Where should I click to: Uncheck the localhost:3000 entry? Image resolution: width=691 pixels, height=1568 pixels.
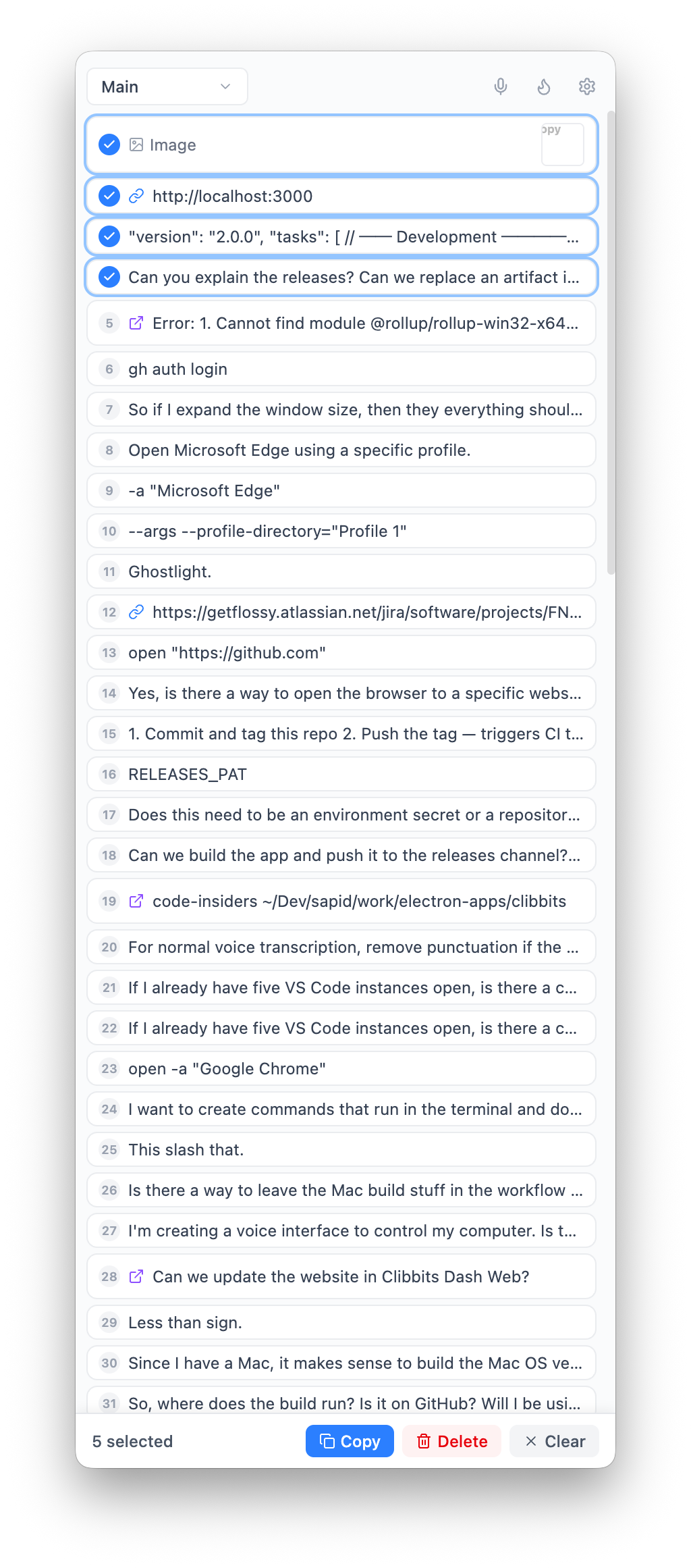[109, 196]
